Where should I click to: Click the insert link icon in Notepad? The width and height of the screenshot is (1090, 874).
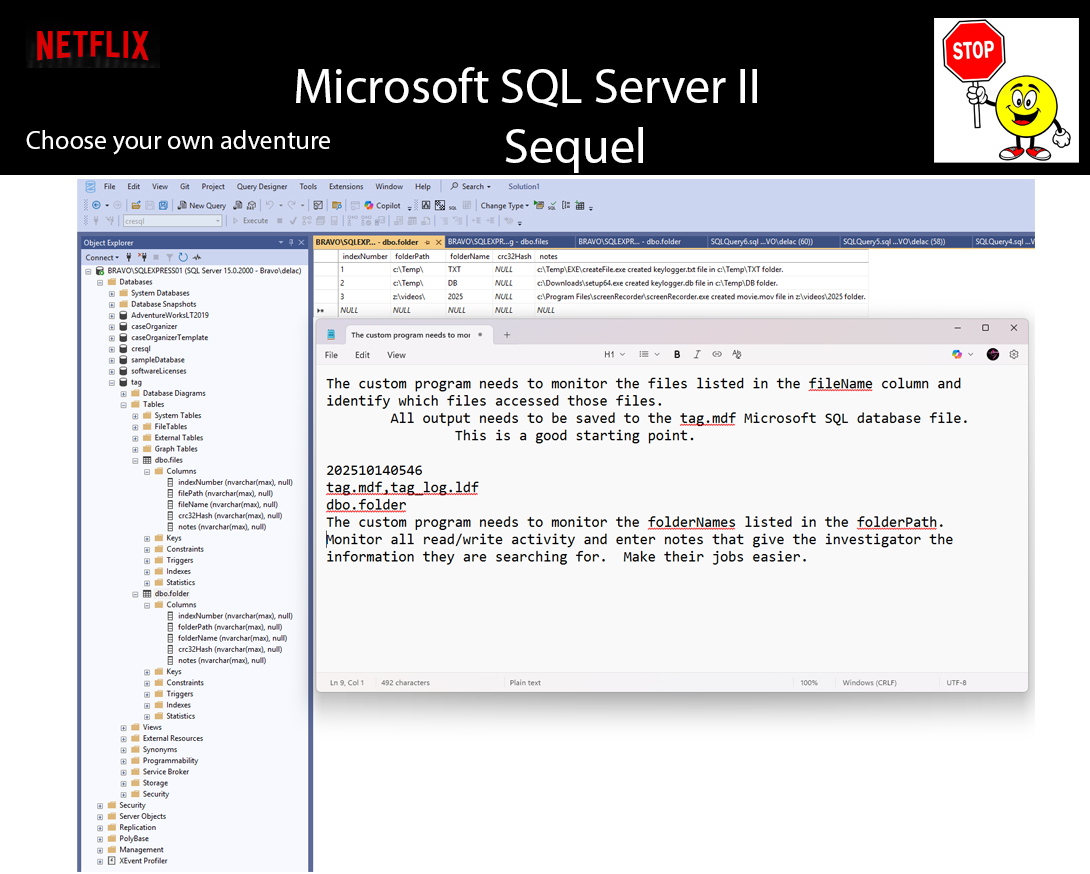(717, 354)
